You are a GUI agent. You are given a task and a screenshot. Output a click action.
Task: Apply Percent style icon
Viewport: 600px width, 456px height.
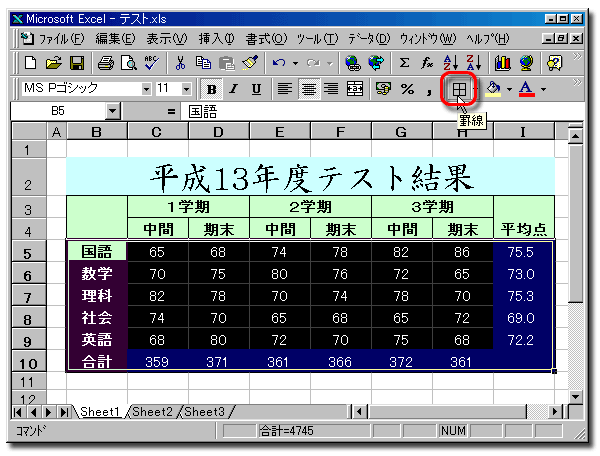(407, 89)
